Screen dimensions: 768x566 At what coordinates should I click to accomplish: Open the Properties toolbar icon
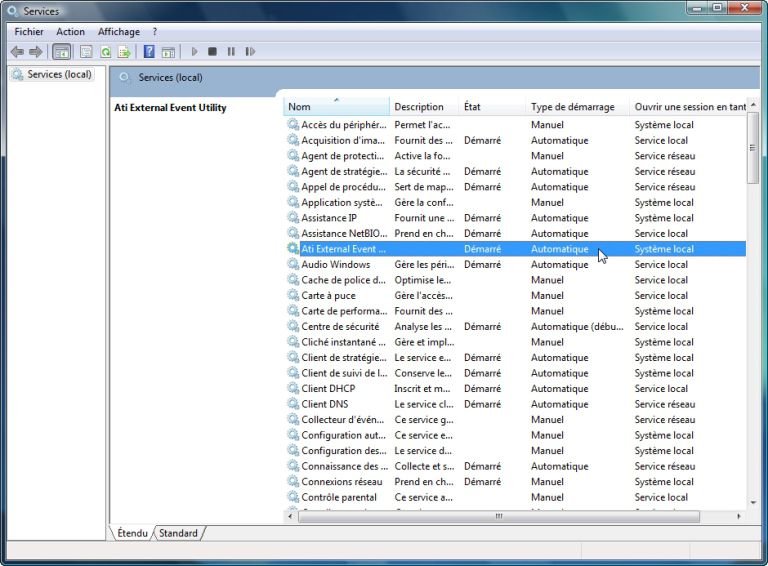point(86,51)
